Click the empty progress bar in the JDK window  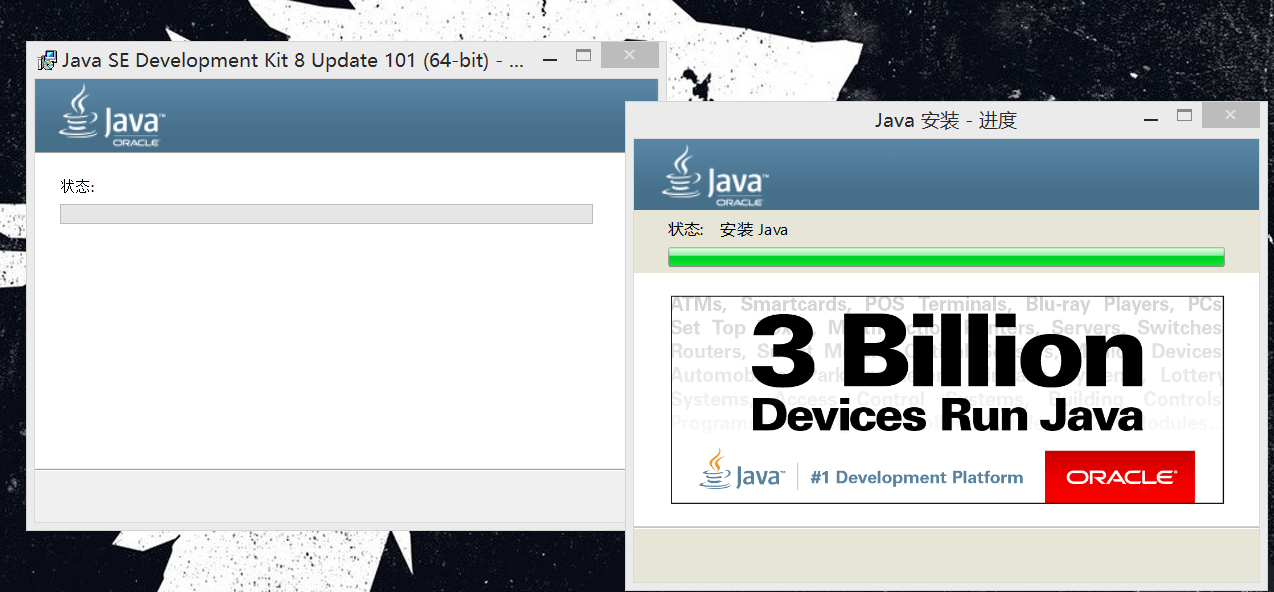tap(326, 214)
